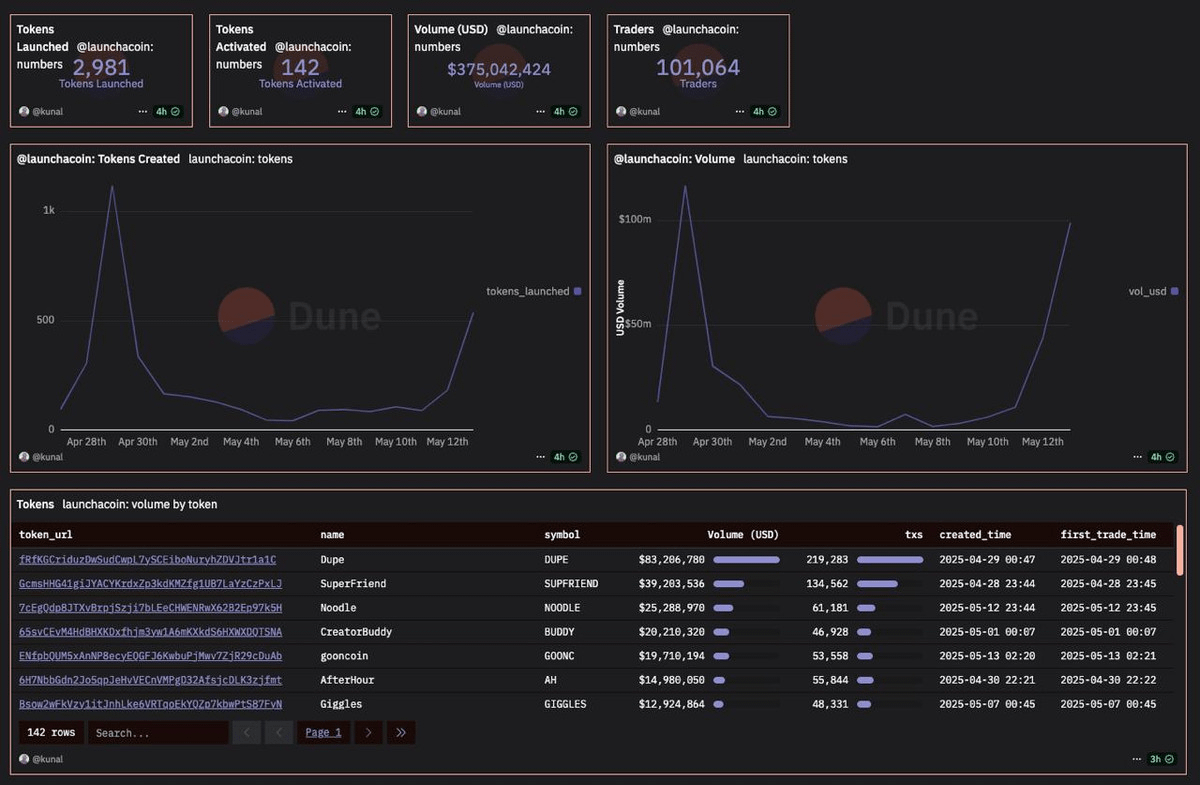Sort the table by the Volume (USD) column header
The image size is (1200, 785).
[742, 535]
